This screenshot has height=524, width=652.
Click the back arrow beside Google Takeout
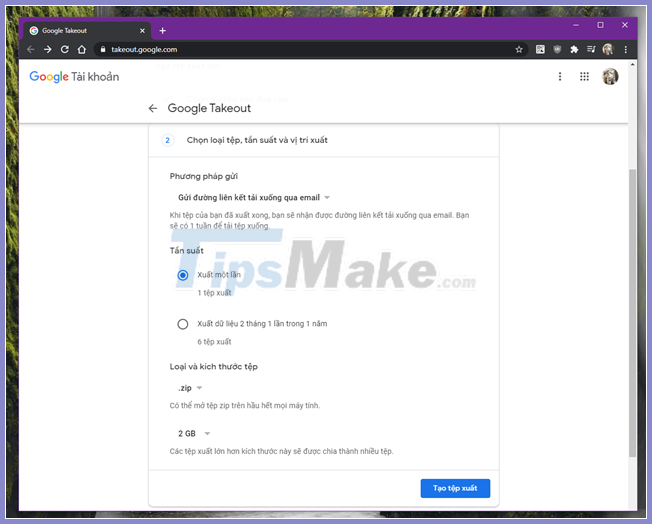click(153, 109)
